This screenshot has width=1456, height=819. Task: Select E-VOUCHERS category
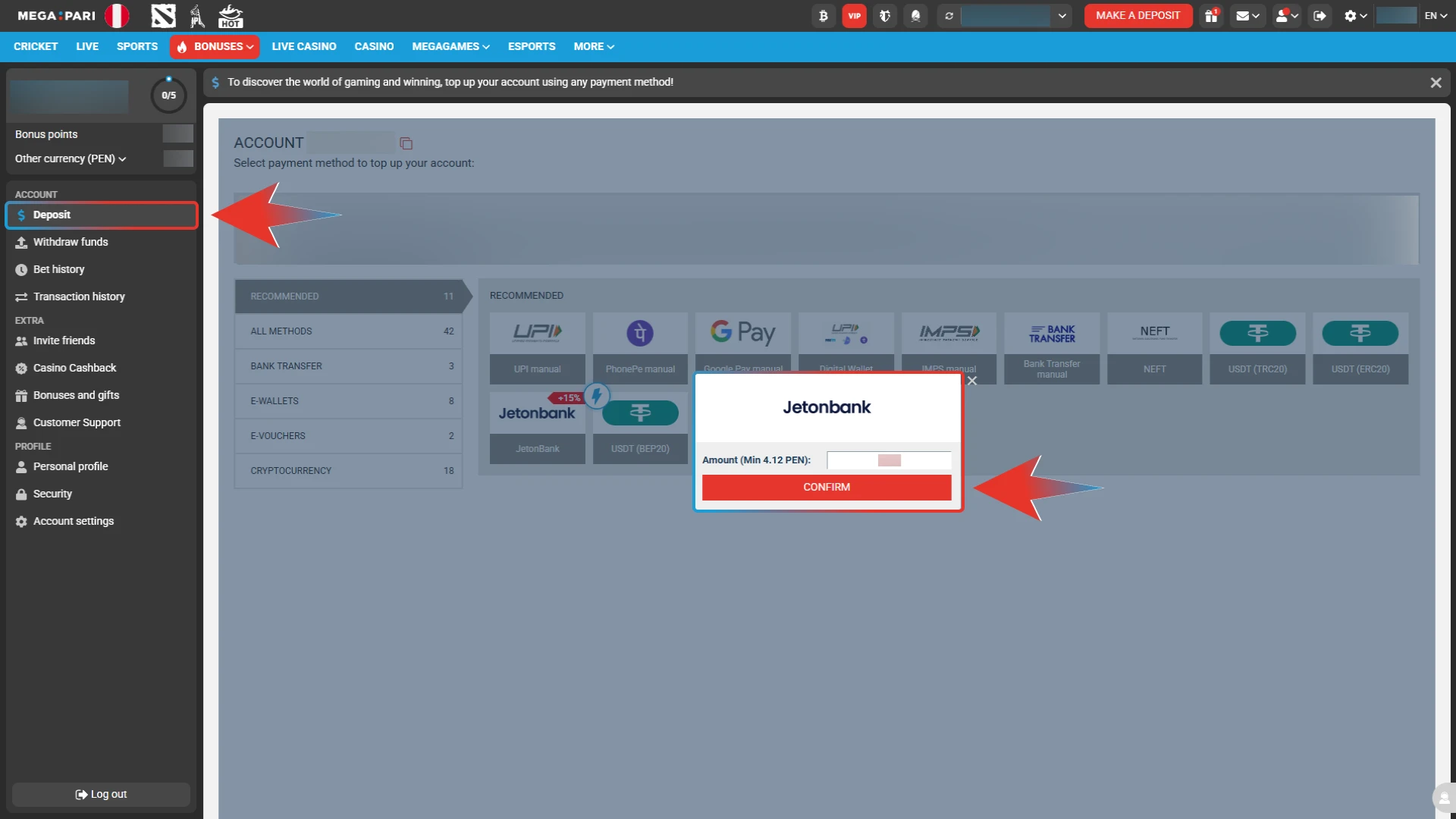click(x=349, y=436)
